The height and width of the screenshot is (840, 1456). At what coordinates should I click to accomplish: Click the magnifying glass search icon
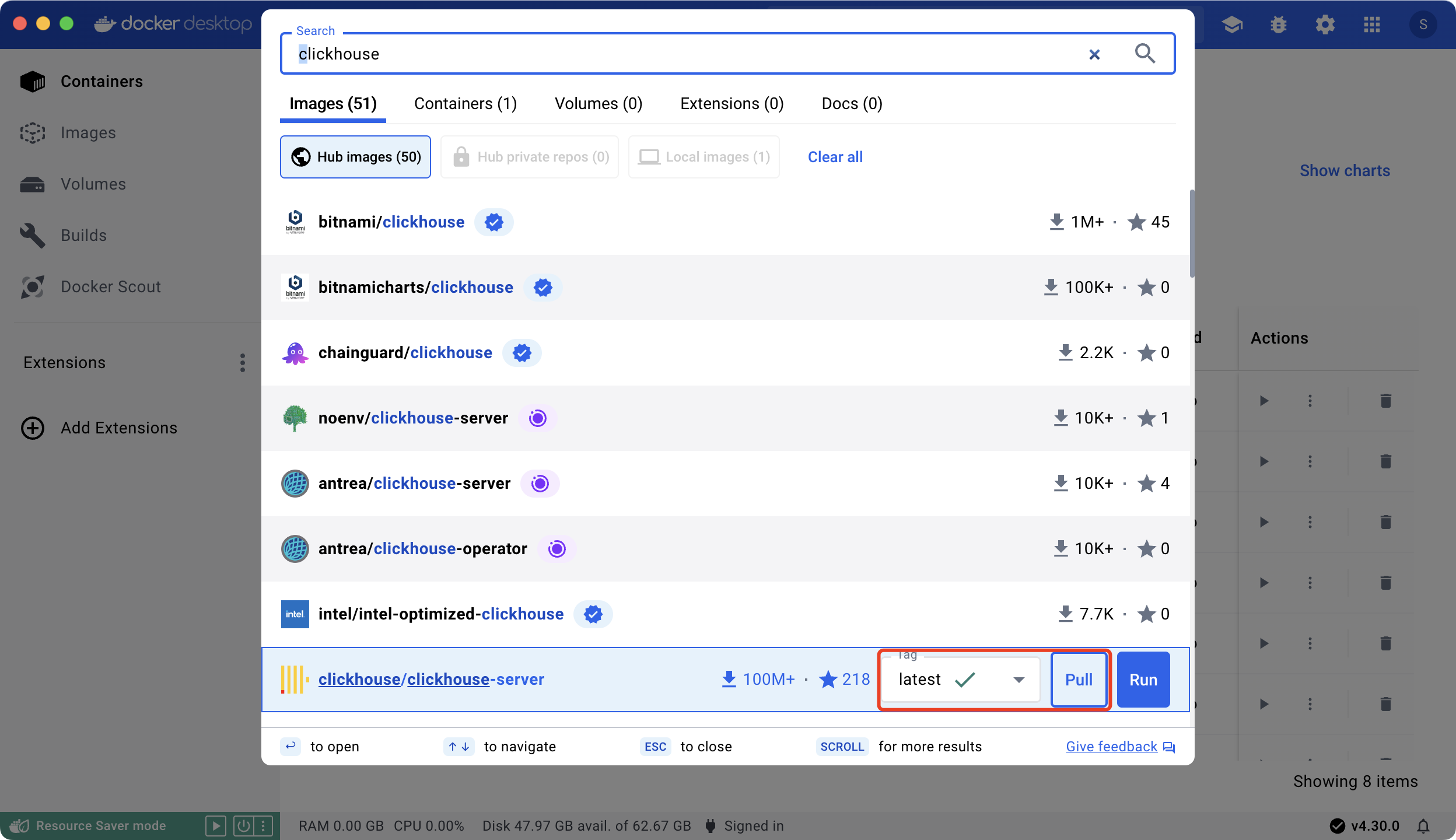pos(1145,54)
